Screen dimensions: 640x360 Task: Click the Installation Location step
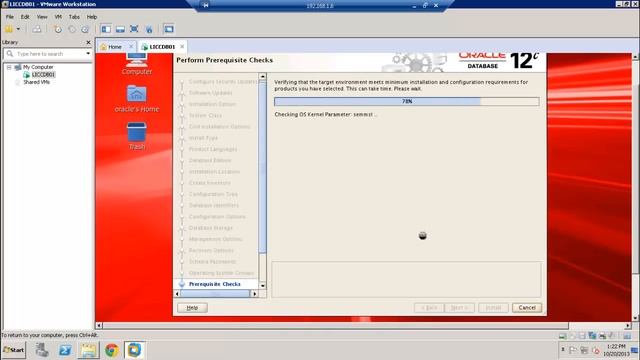(x=214, y=171)
